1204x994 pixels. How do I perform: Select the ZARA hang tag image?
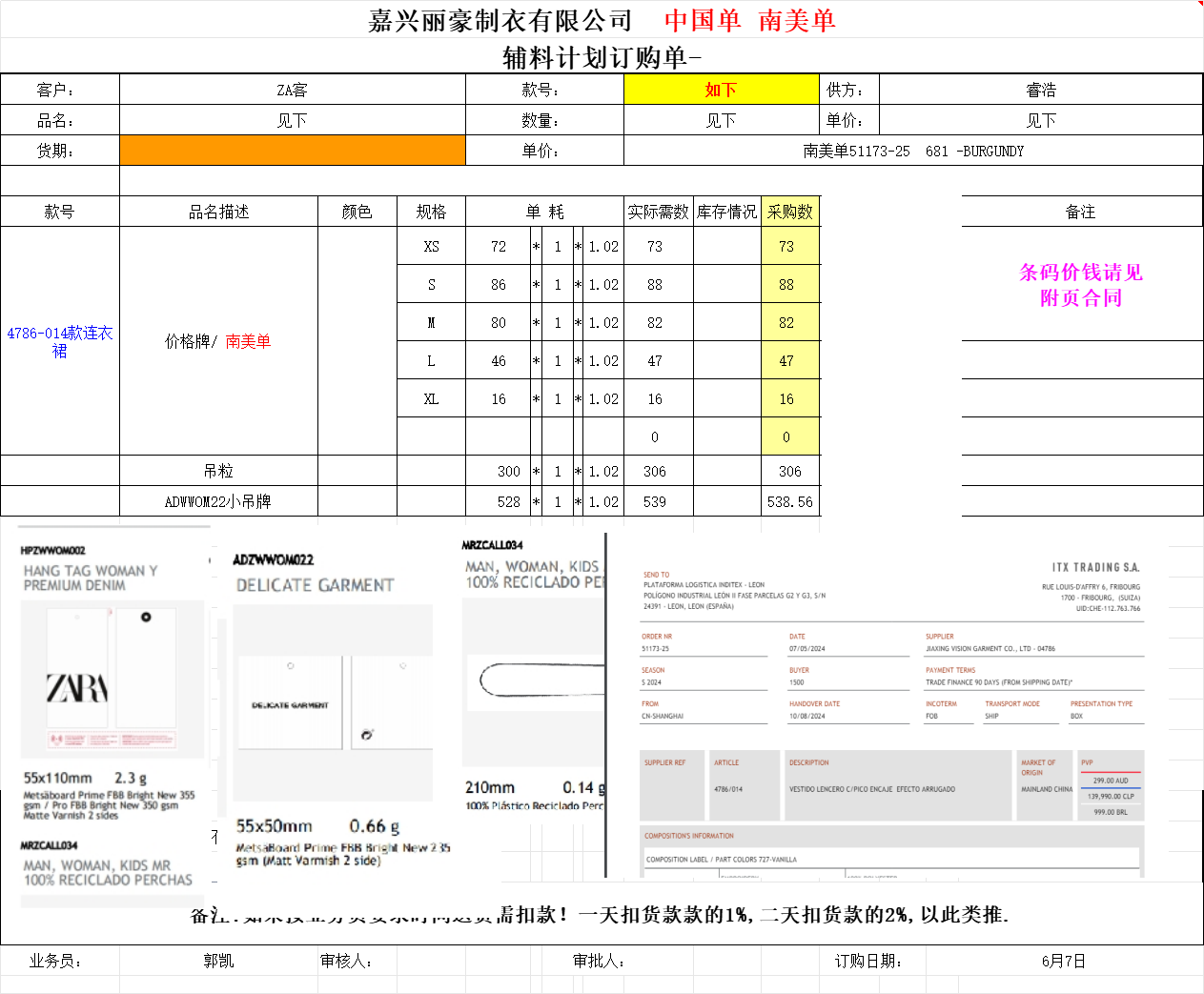(112, 679)
